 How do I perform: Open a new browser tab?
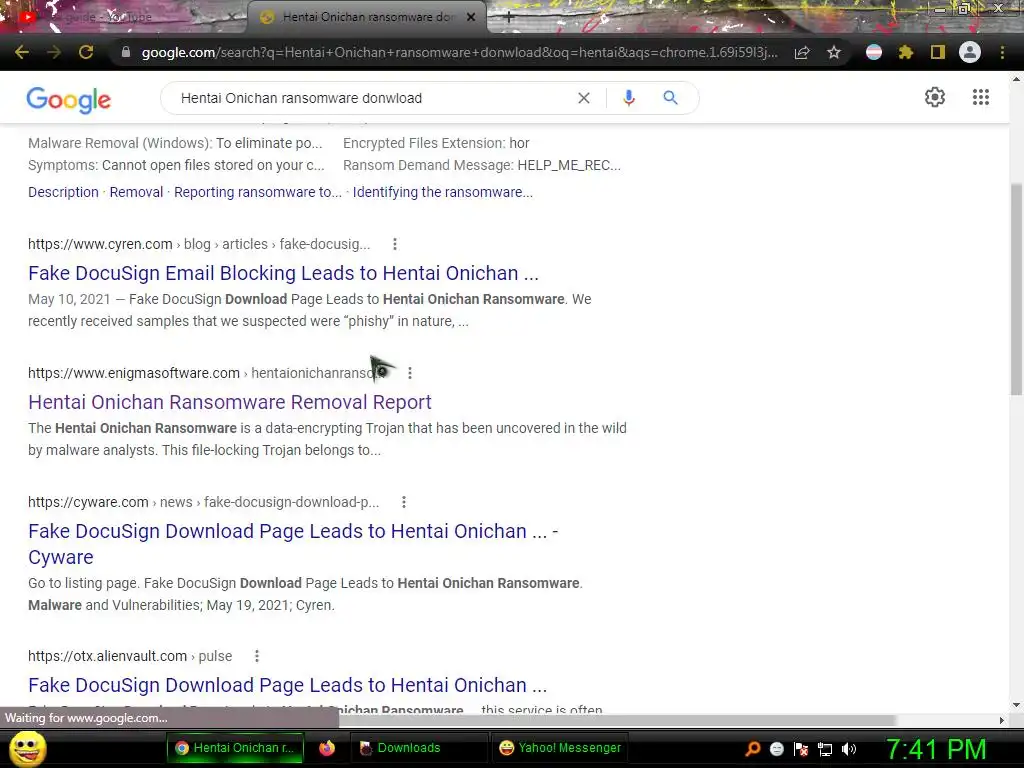[509, 18]
